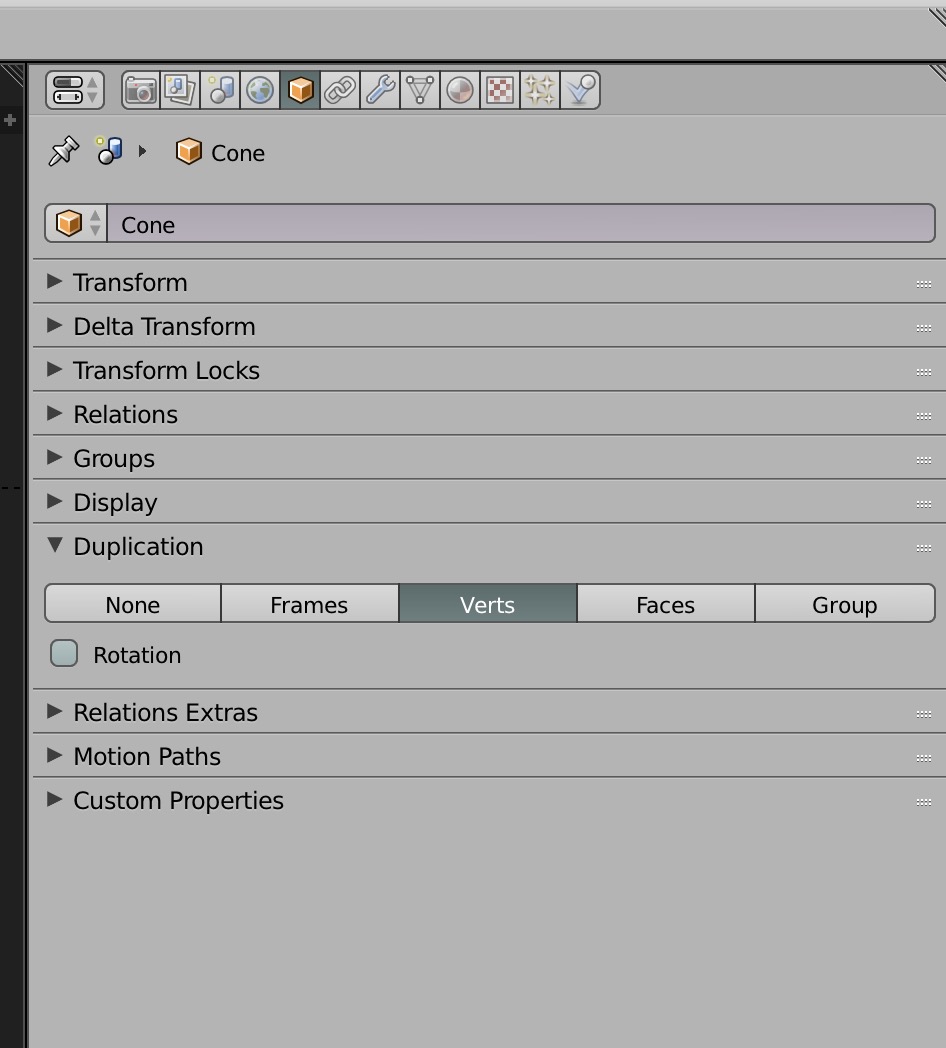Set duplication to Group
This screenshot has width=946, height=1048.
click(845, 604)
